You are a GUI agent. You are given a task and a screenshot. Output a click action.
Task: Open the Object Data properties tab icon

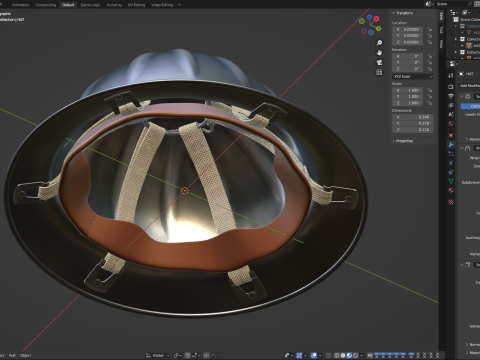tap(451, 181)
